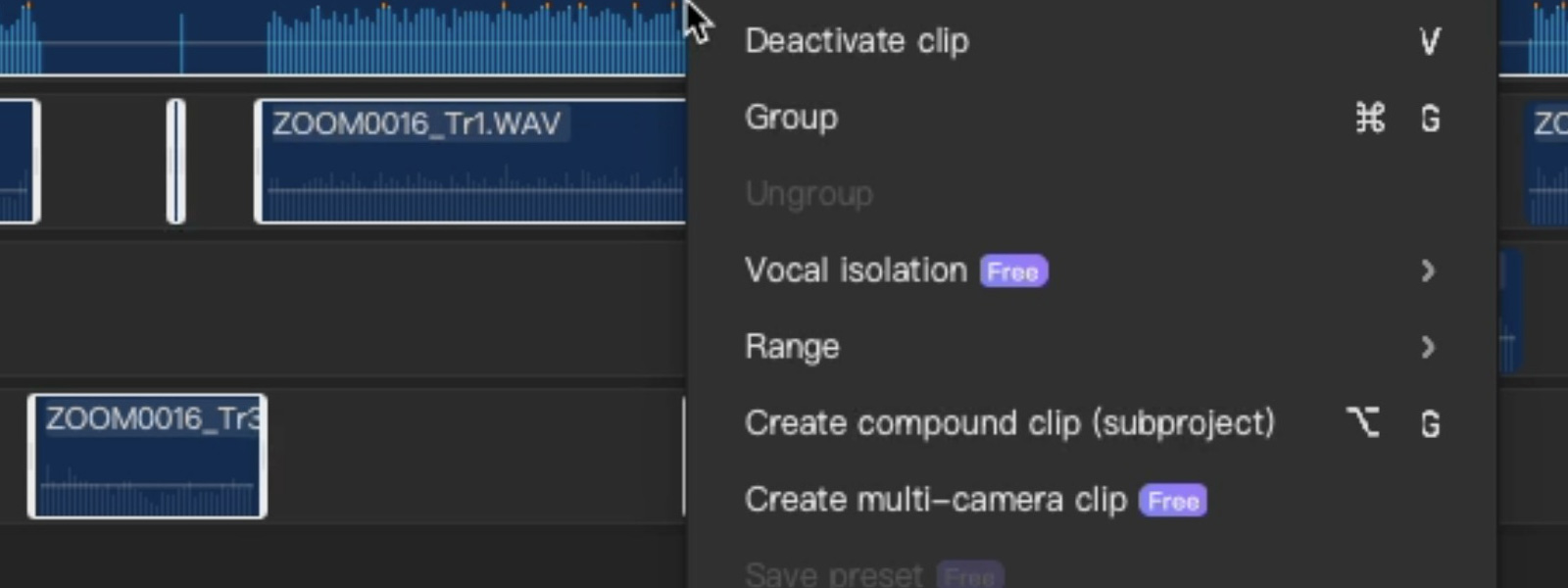
Task: Select Range from the context menu
Action: pos(791,347)
